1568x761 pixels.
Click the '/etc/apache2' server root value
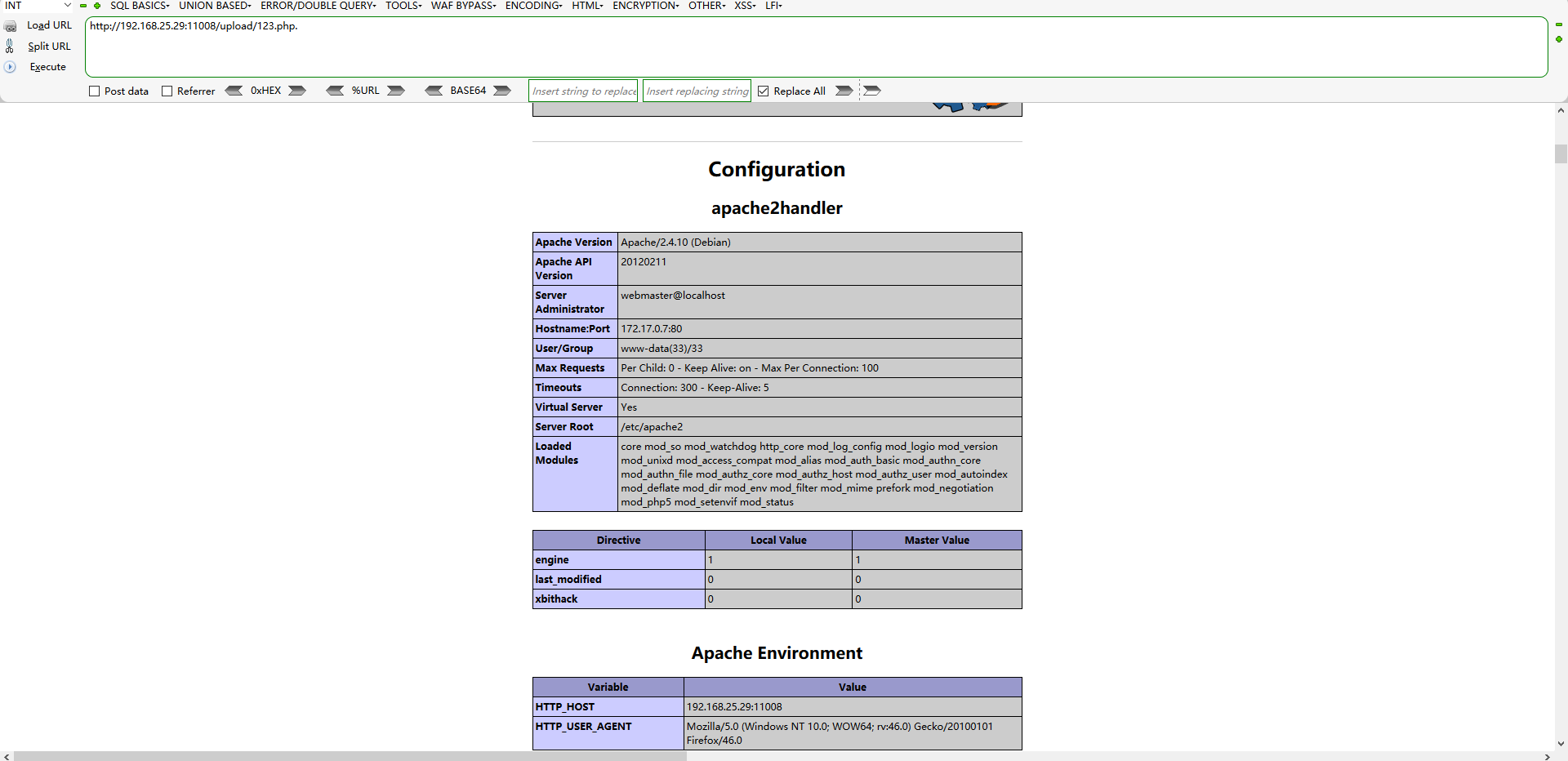[652, 427]
